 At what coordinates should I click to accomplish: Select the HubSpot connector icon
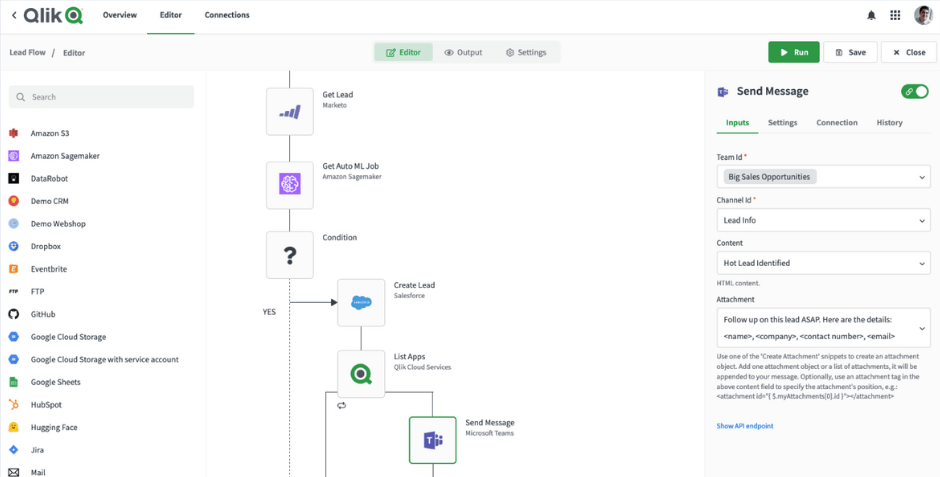tap(14, 404)
